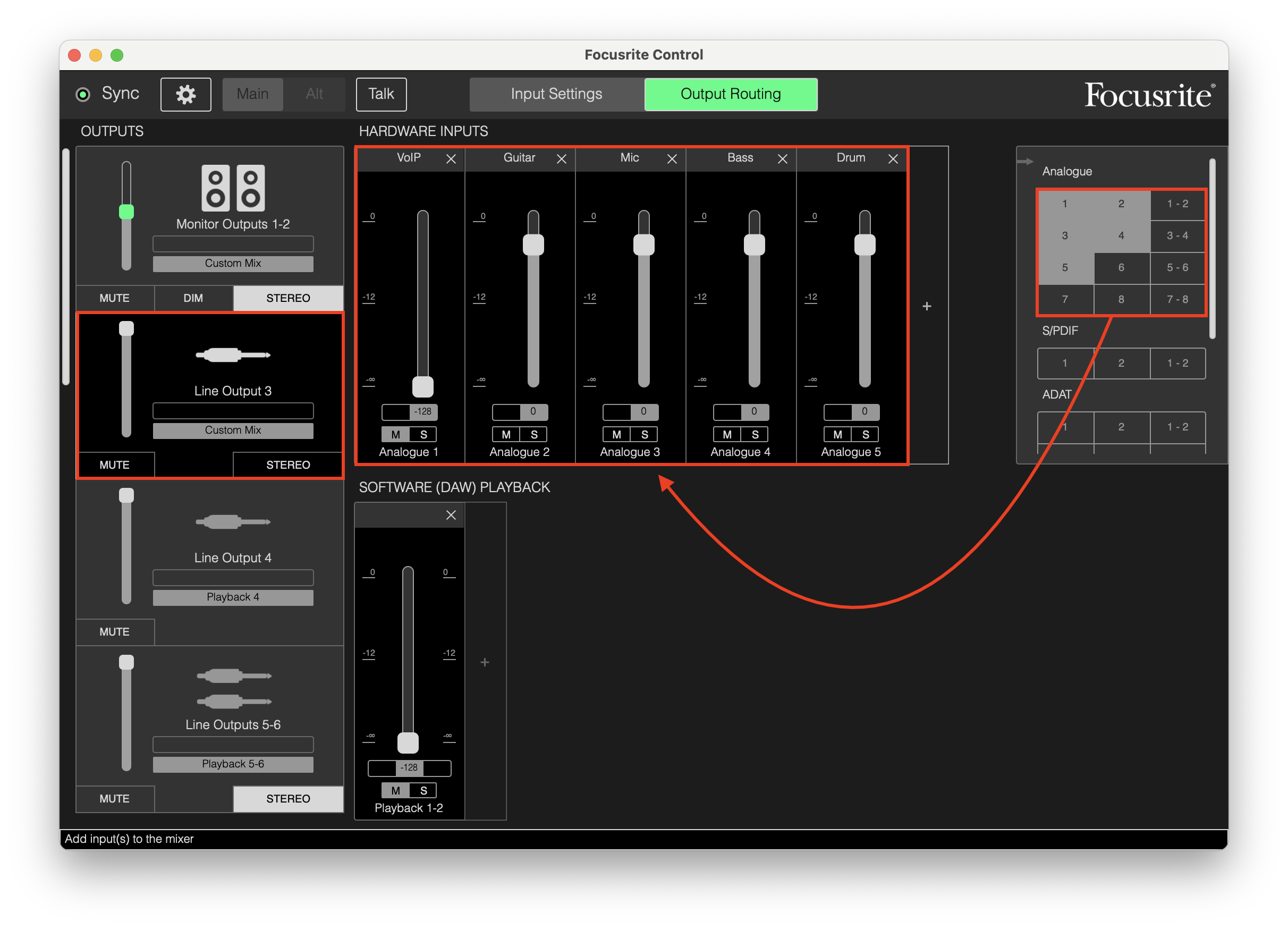Open Custom Mix source for Line Output 3
Image resolution: width=1288 pixels, height=929 pixels.
pos(233,430)
